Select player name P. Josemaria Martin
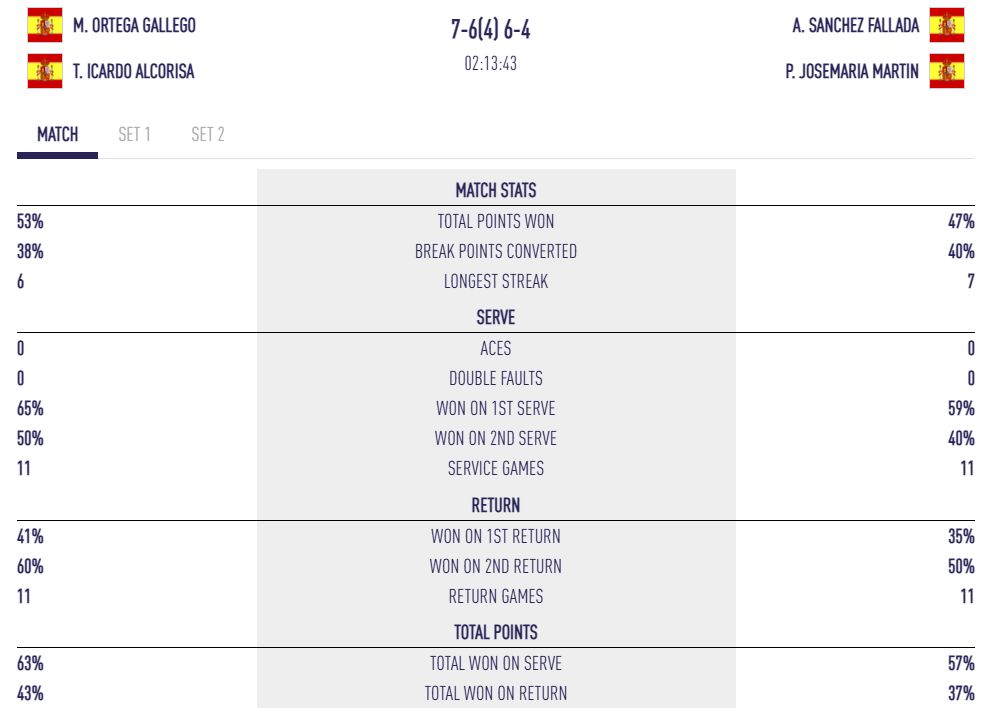The image size is (990, 716). tap(852, 71)
